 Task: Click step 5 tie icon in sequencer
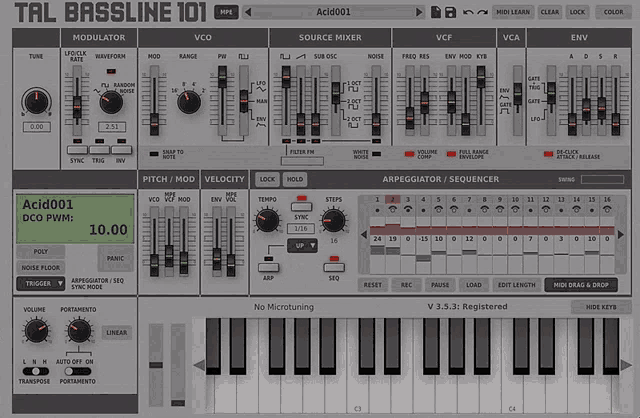(438, 210)
